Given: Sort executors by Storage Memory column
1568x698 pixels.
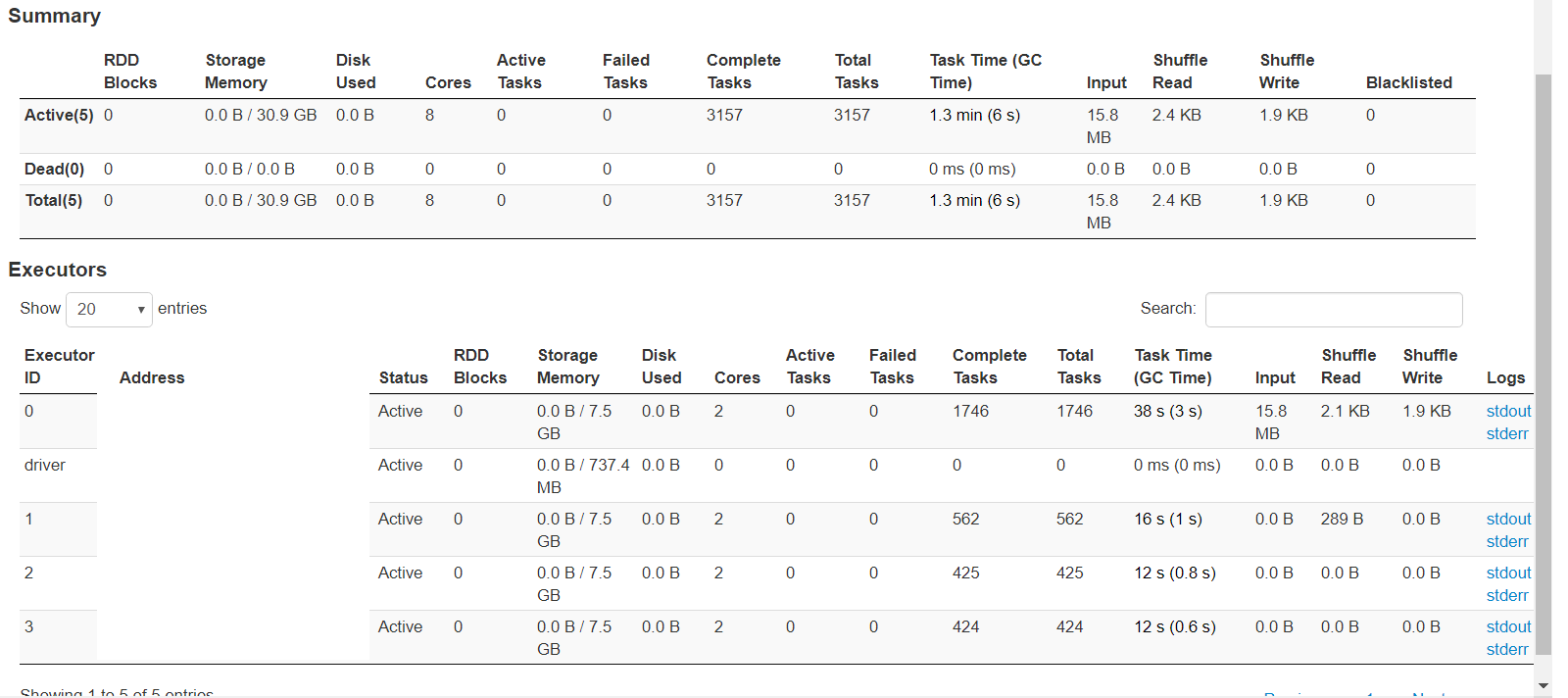Looking at the screenshot, I should click(567, 367).
